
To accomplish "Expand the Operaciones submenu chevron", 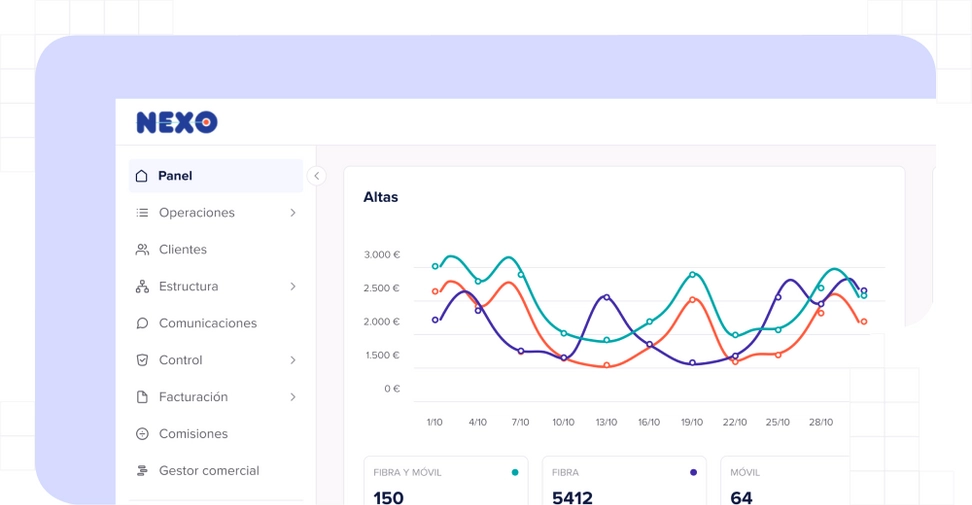I will (x=293, y=213).
